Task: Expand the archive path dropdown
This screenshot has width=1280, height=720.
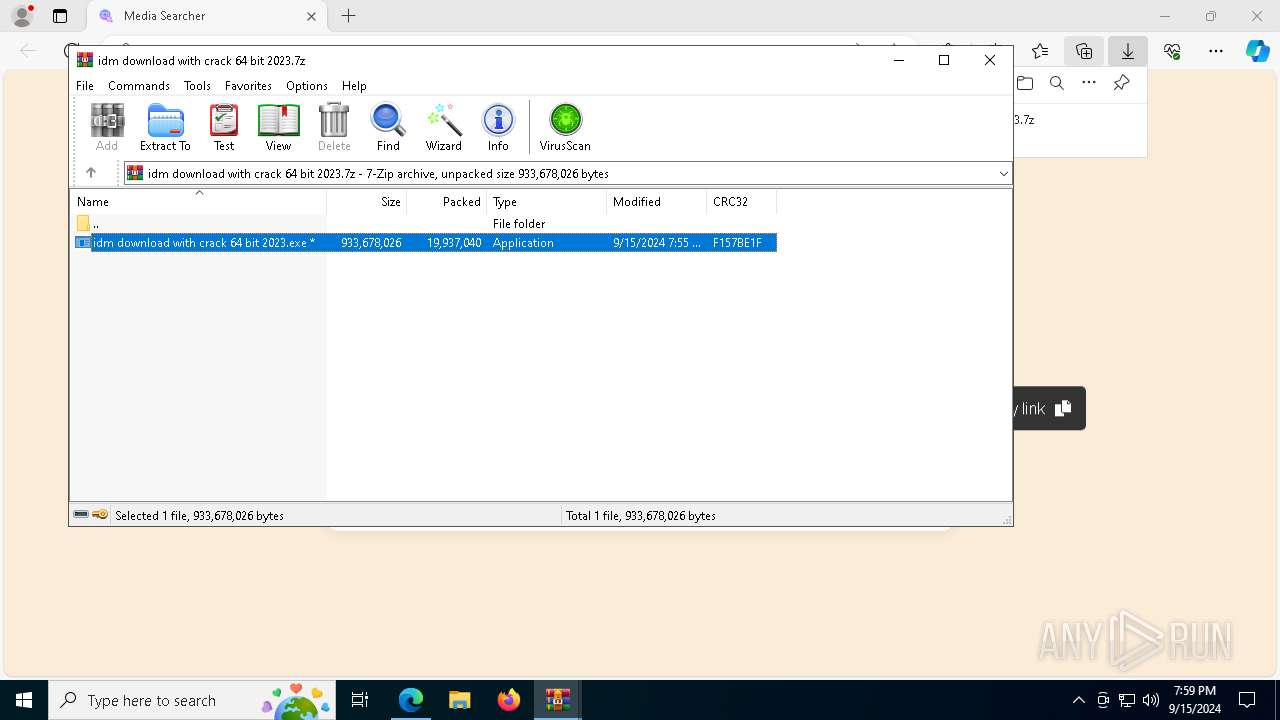Action: point(1003,173)
